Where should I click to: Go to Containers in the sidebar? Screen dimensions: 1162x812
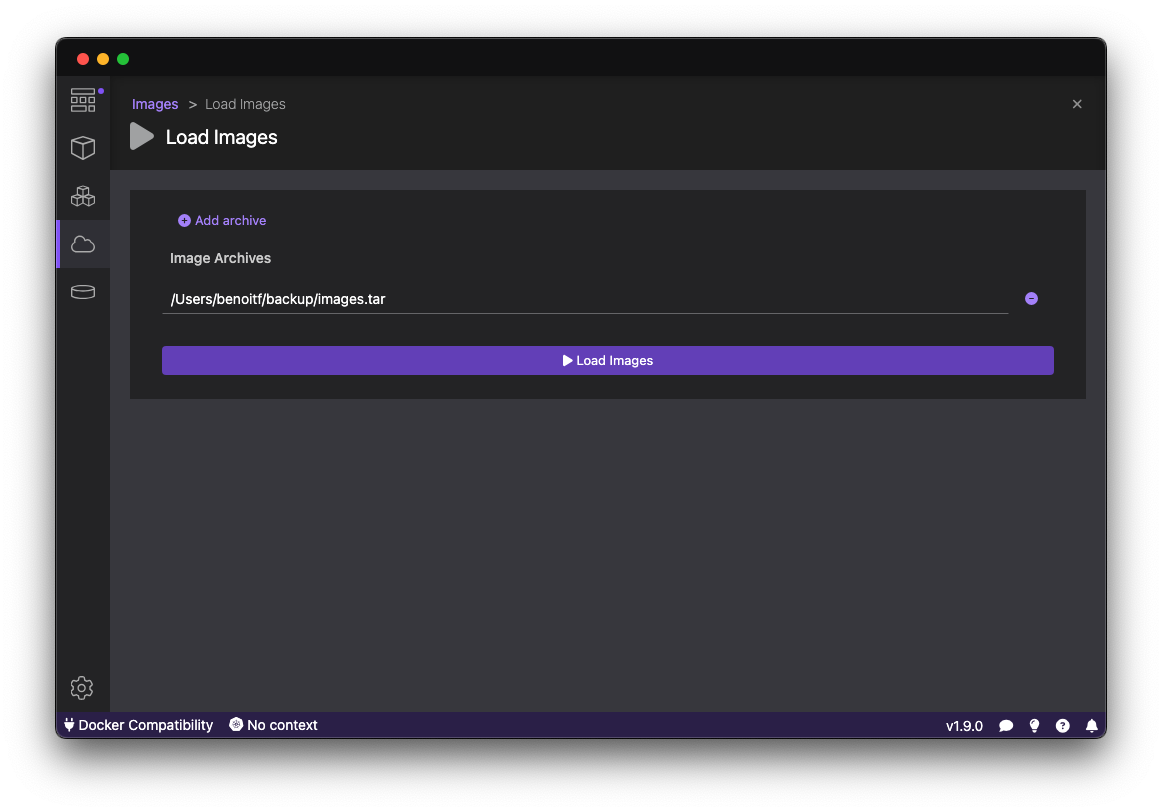[x=83, y=148]
